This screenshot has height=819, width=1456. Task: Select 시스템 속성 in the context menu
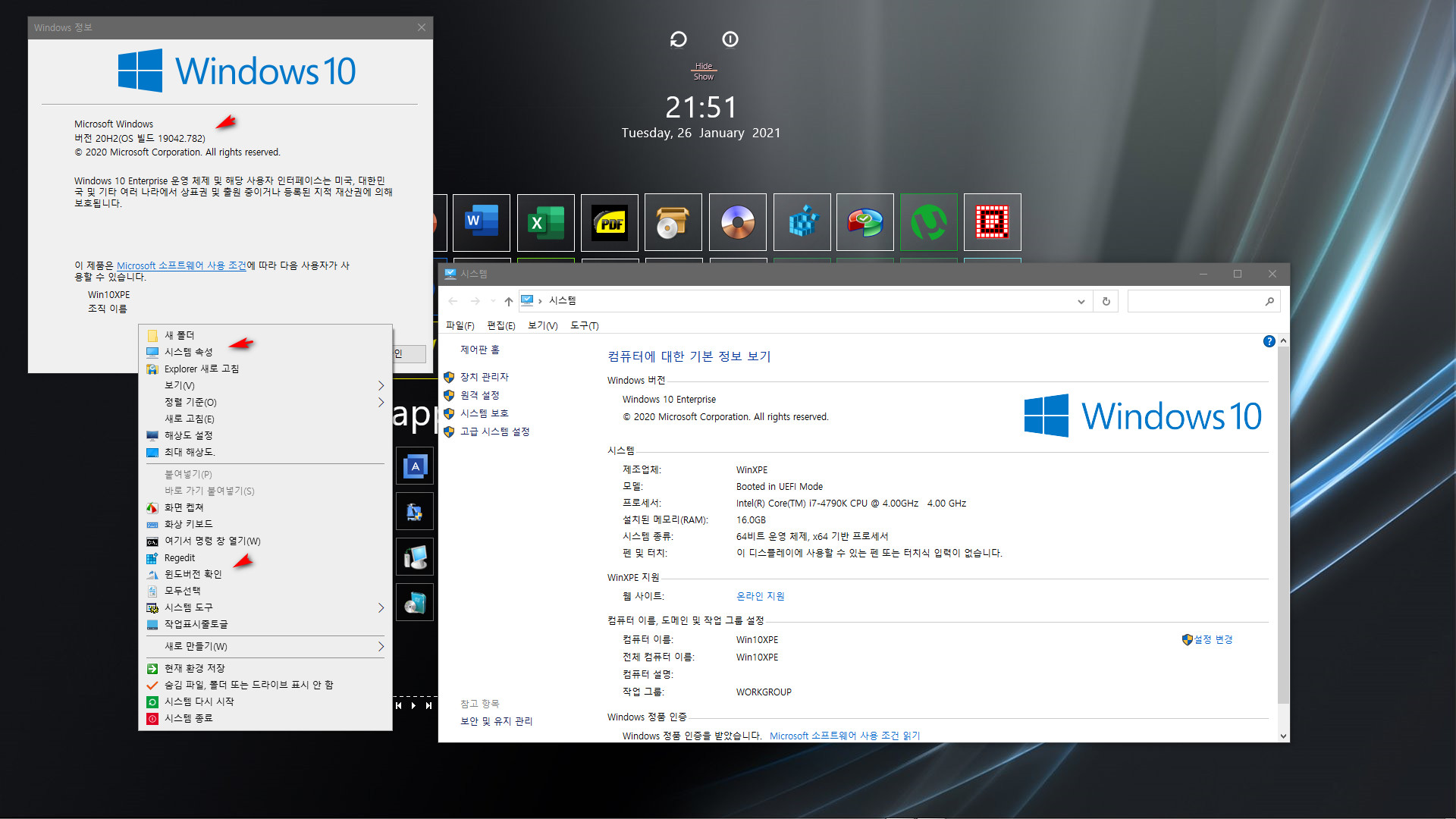[x=265, y=352]
